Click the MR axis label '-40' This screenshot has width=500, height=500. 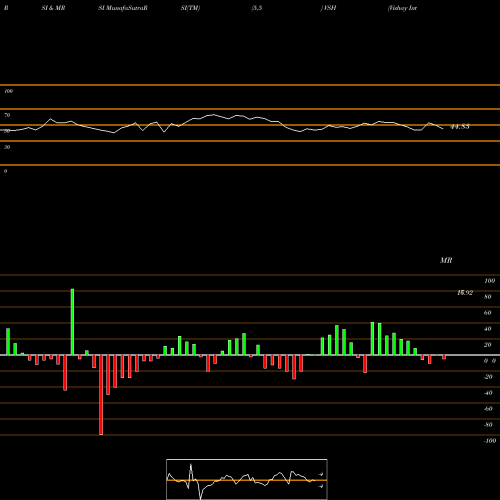pos(488,393)
